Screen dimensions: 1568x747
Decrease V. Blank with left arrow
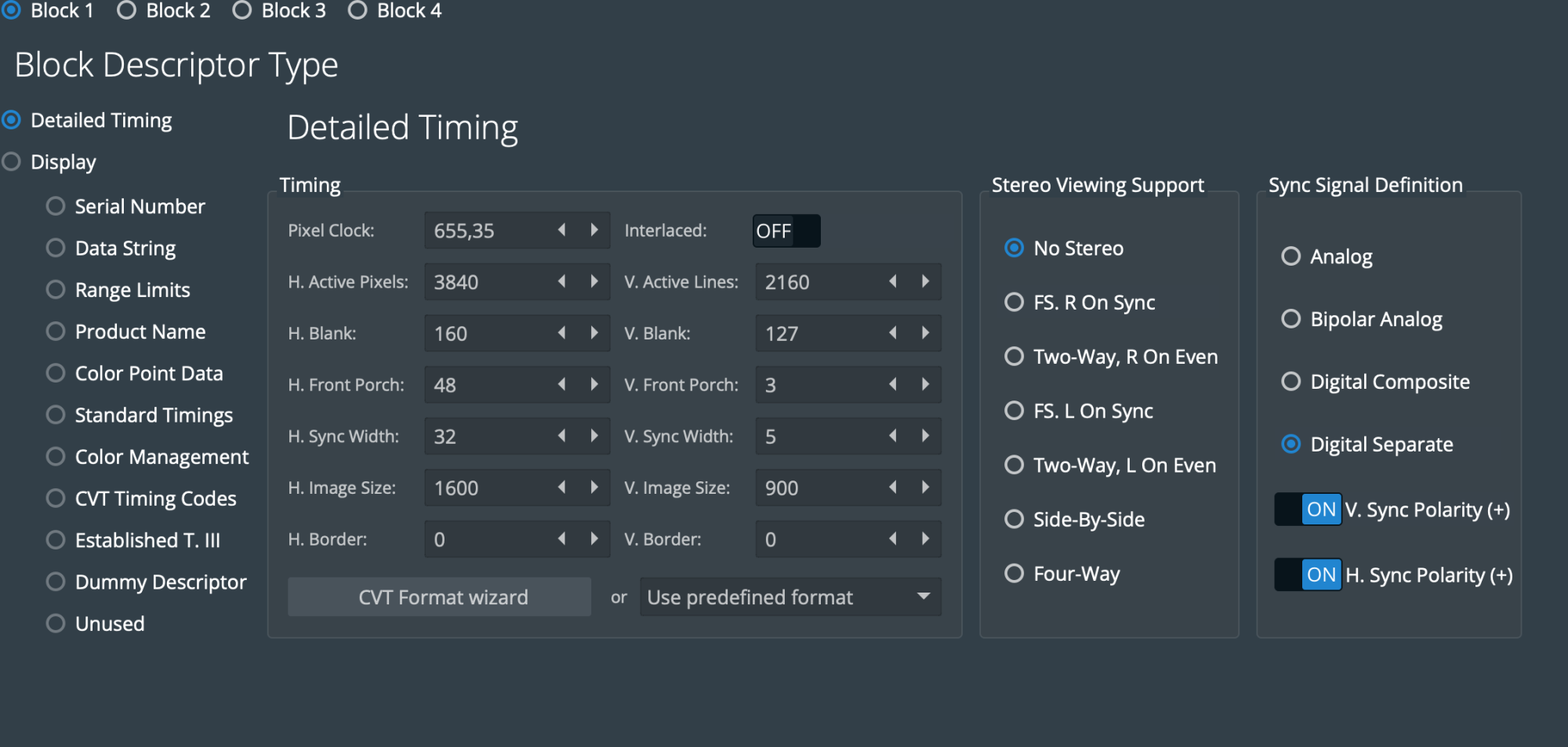pos(892,333)
